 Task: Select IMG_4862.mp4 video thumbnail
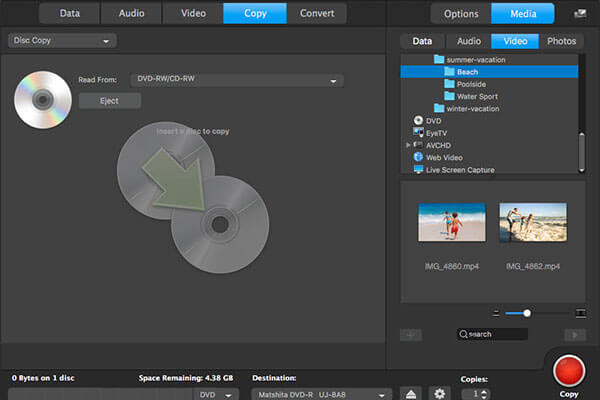coord(532,223)
